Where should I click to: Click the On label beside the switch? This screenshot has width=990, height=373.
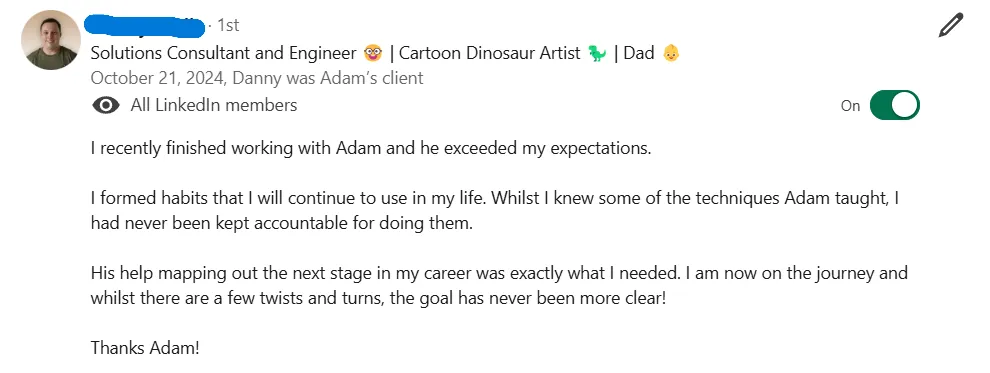coord(850,106)
